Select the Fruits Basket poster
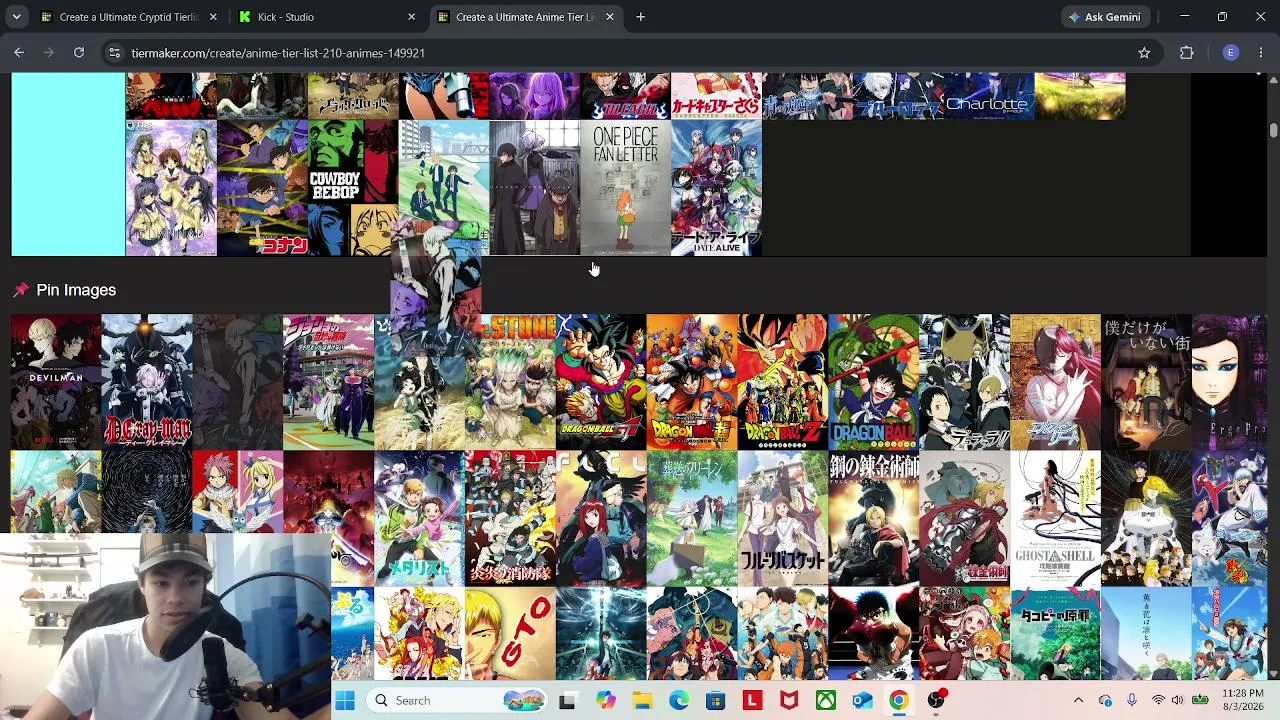 click(783, 518)
